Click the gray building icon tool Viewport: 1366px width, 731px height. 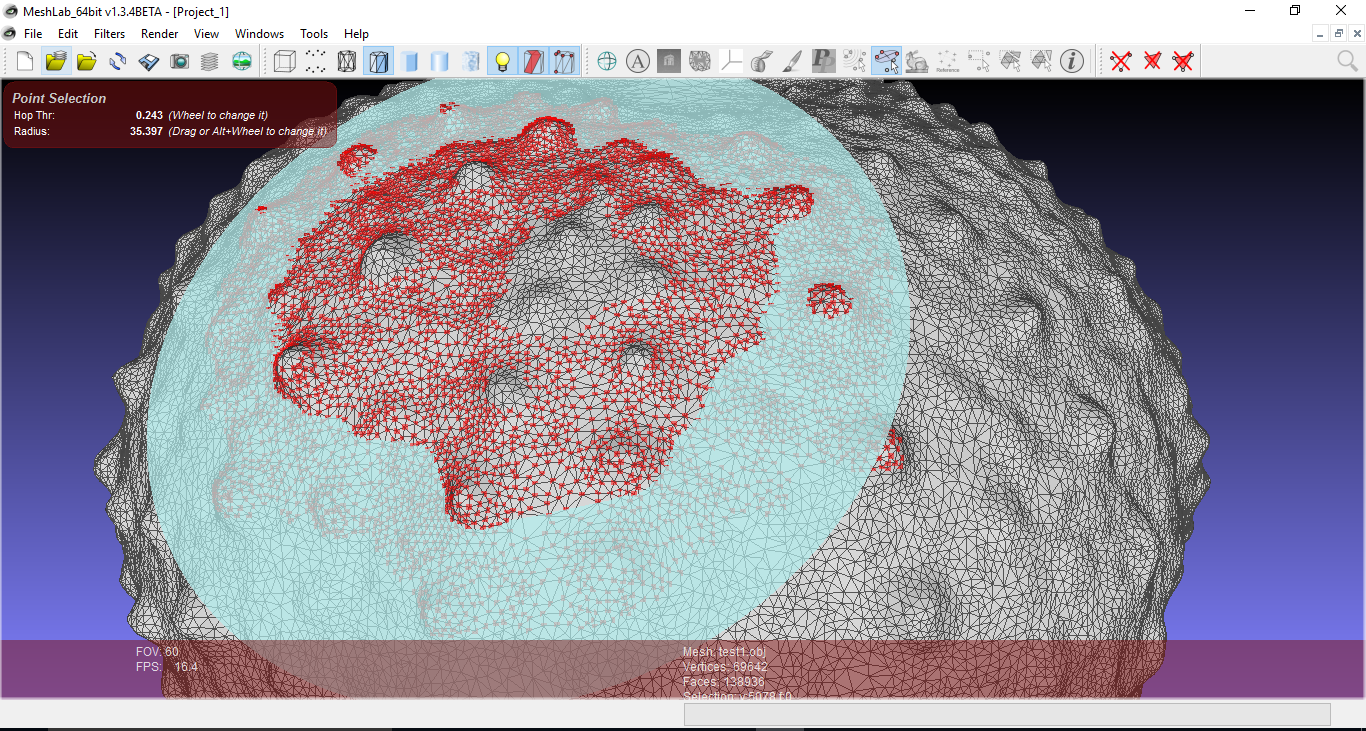pos(669,61)
